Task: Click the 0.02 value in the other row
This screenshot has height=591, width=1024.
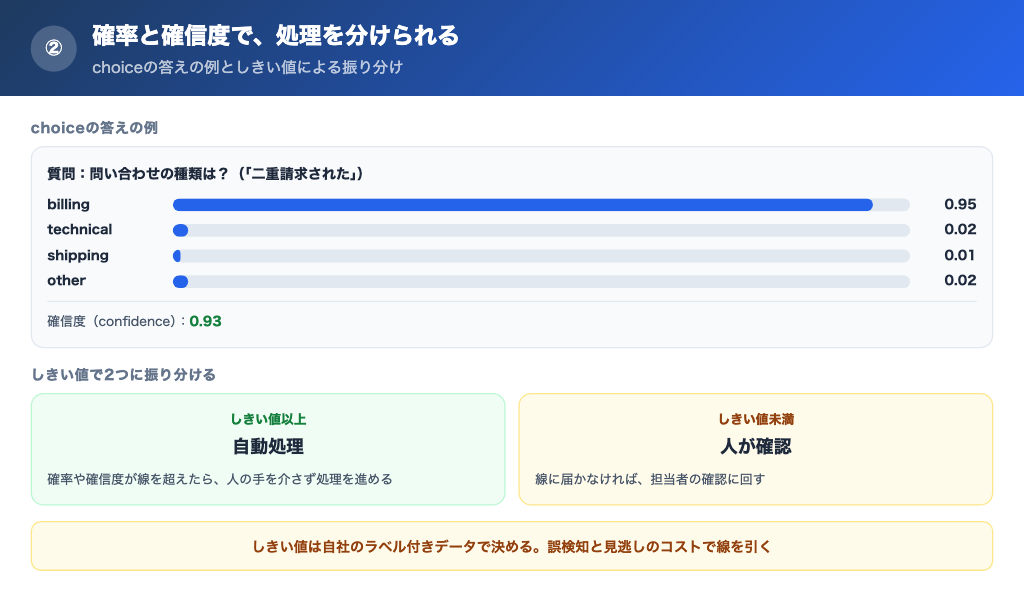Action: coord(960,281)
